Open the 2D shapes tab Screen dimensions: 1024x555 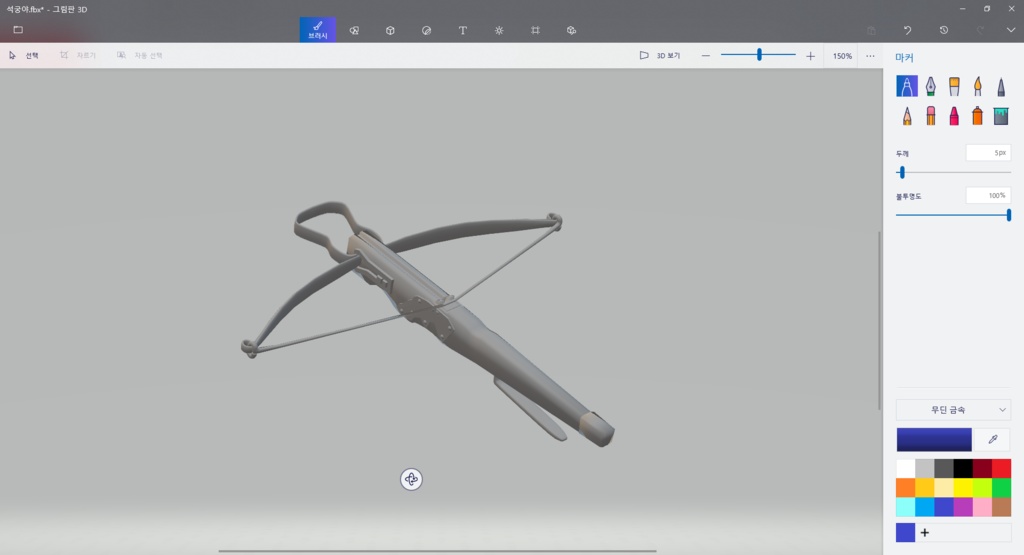(354, 30)
